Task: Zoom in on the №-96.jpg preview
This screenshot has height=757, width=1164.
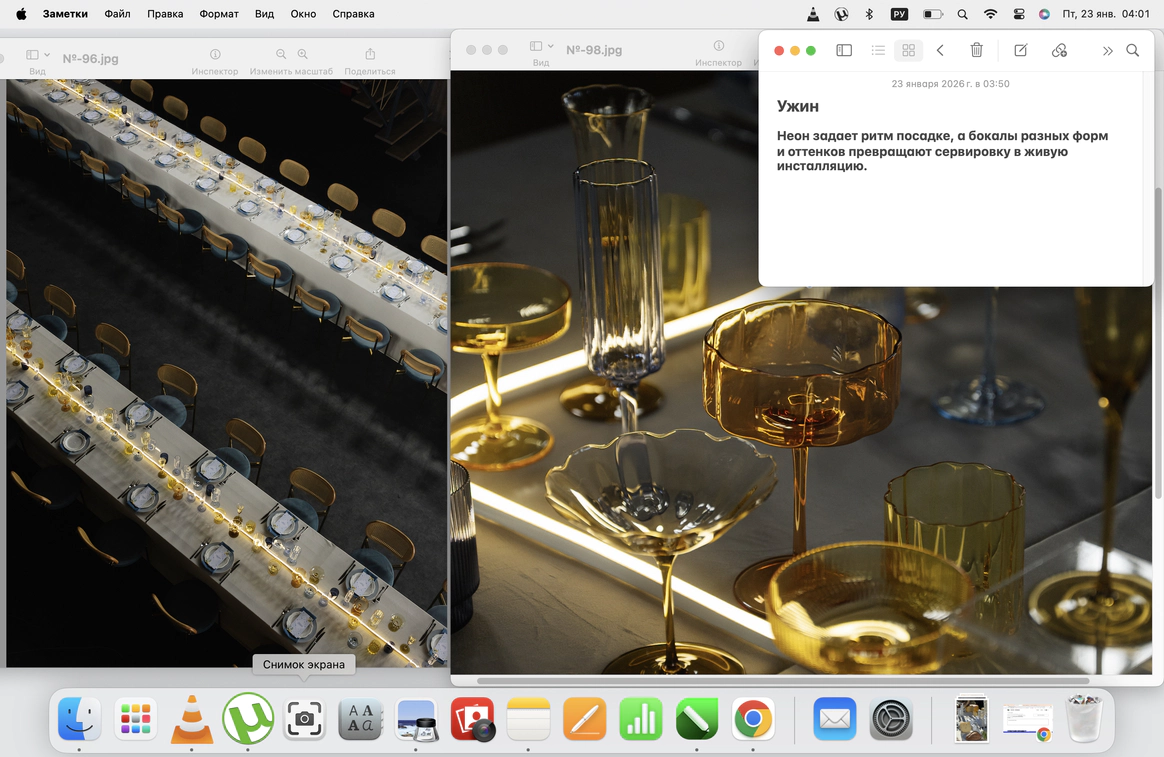Action: pos(302,55)
